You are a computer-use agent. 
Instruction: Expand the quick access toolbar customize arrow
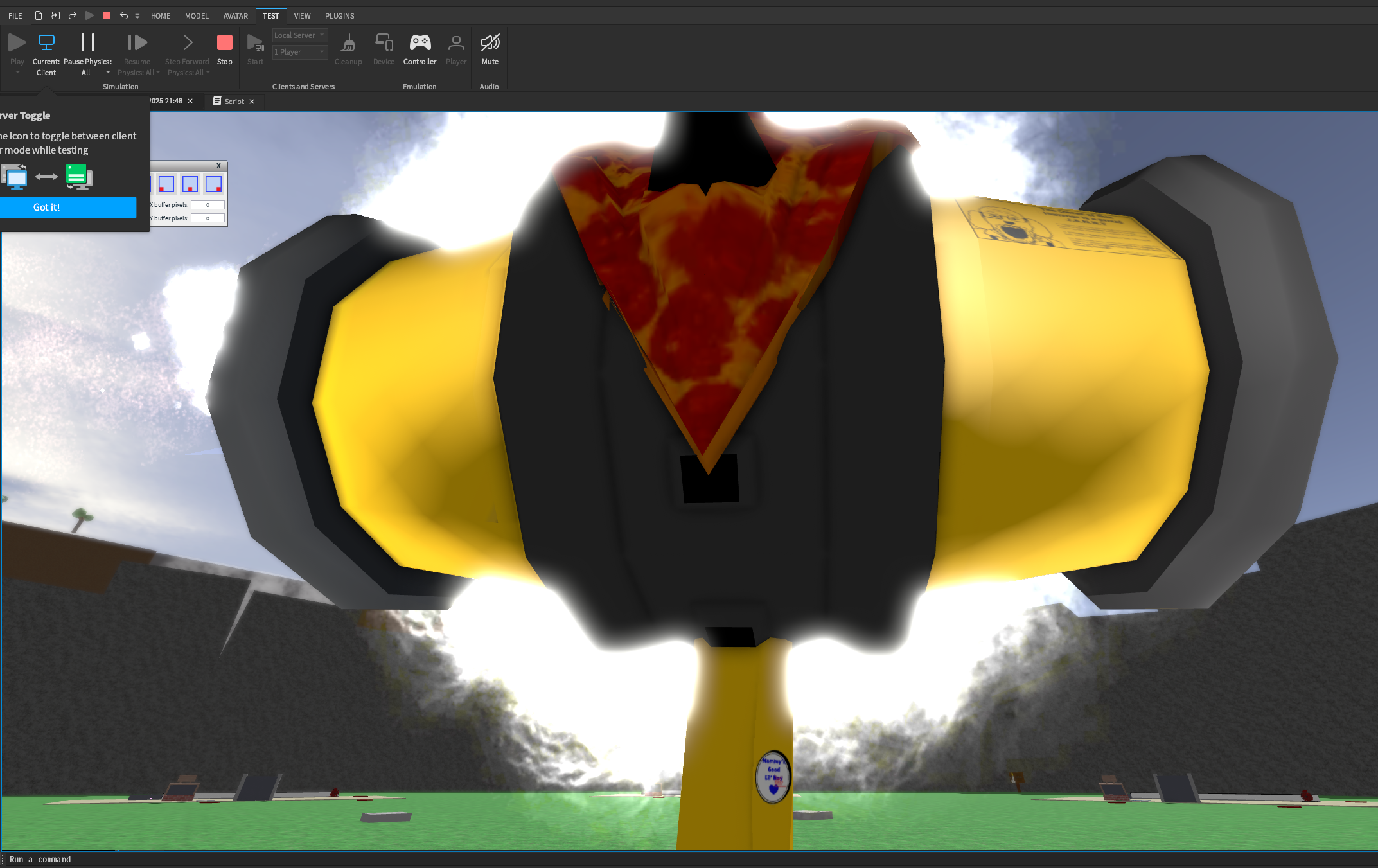[137, 16]
